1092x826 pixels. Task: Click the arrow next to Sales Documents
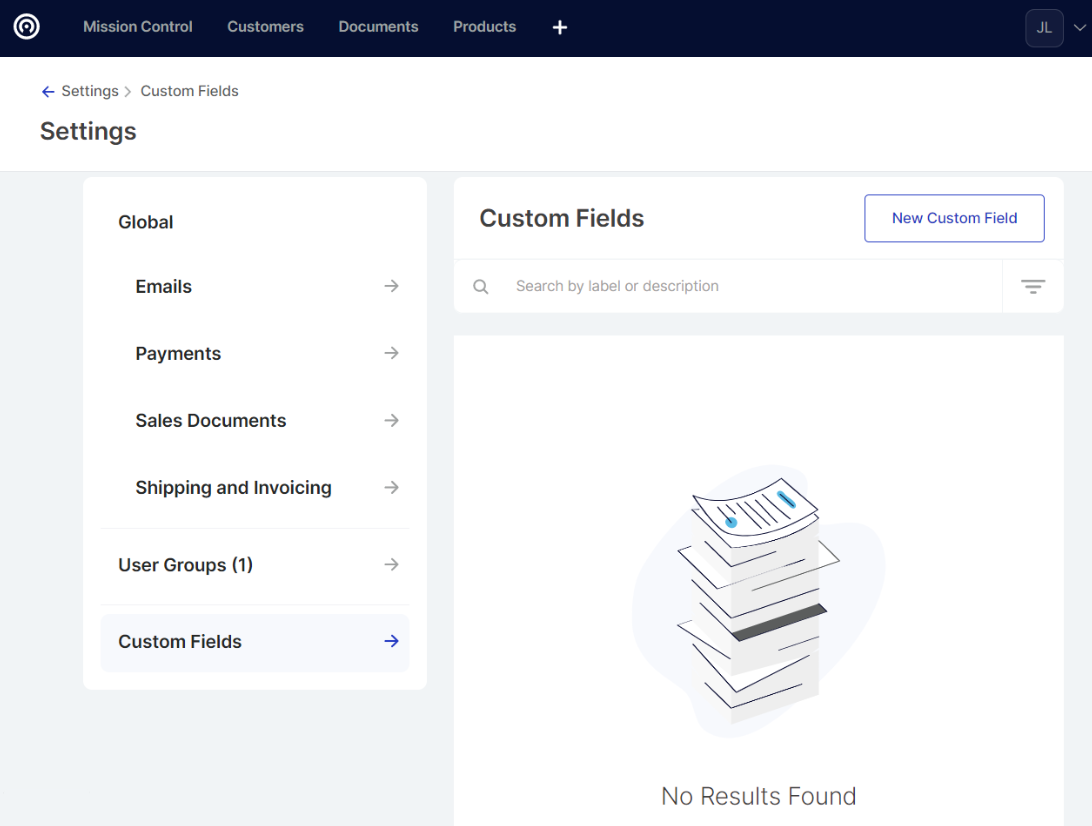(391, 420)
